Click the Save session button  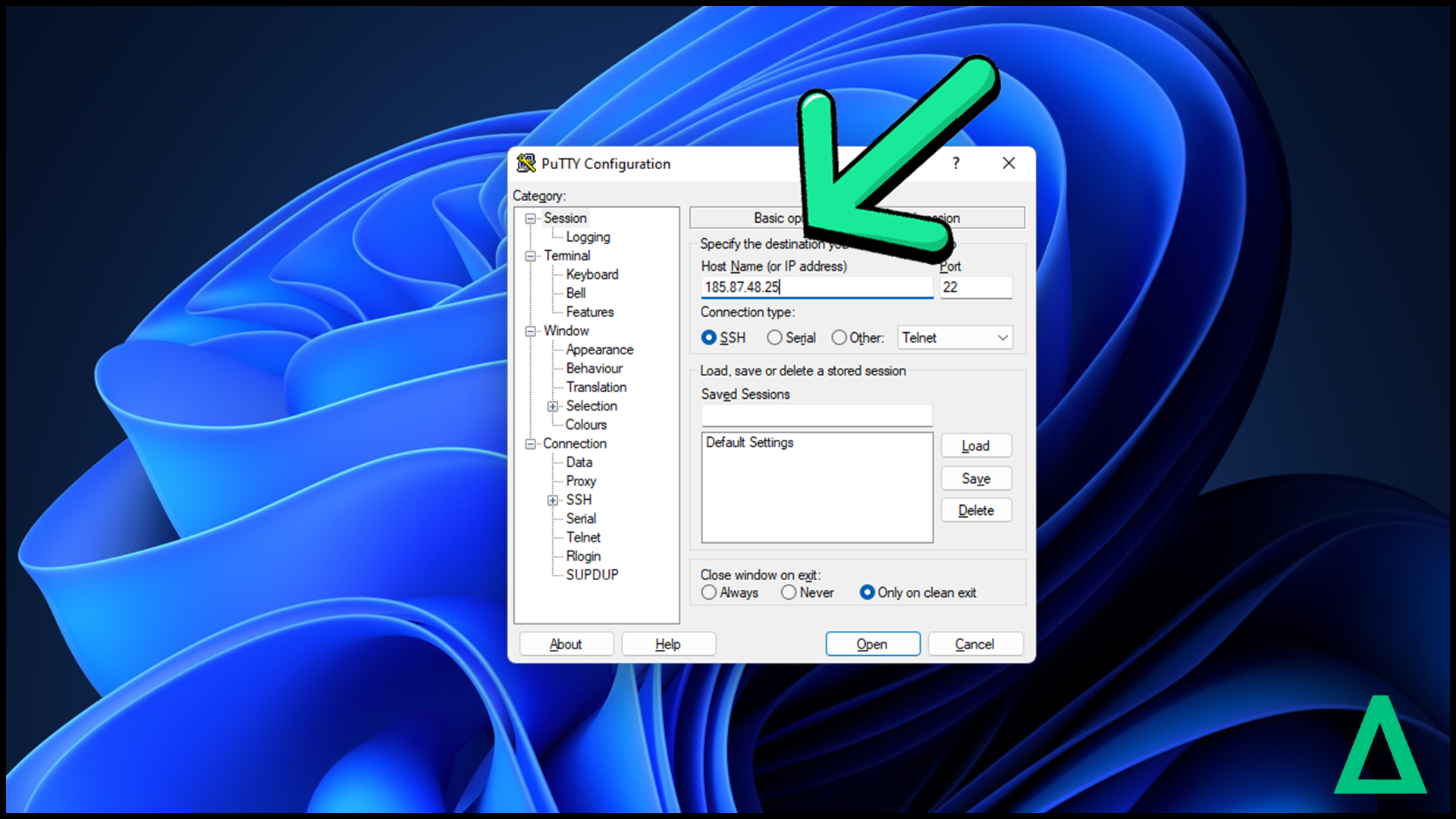976,479
